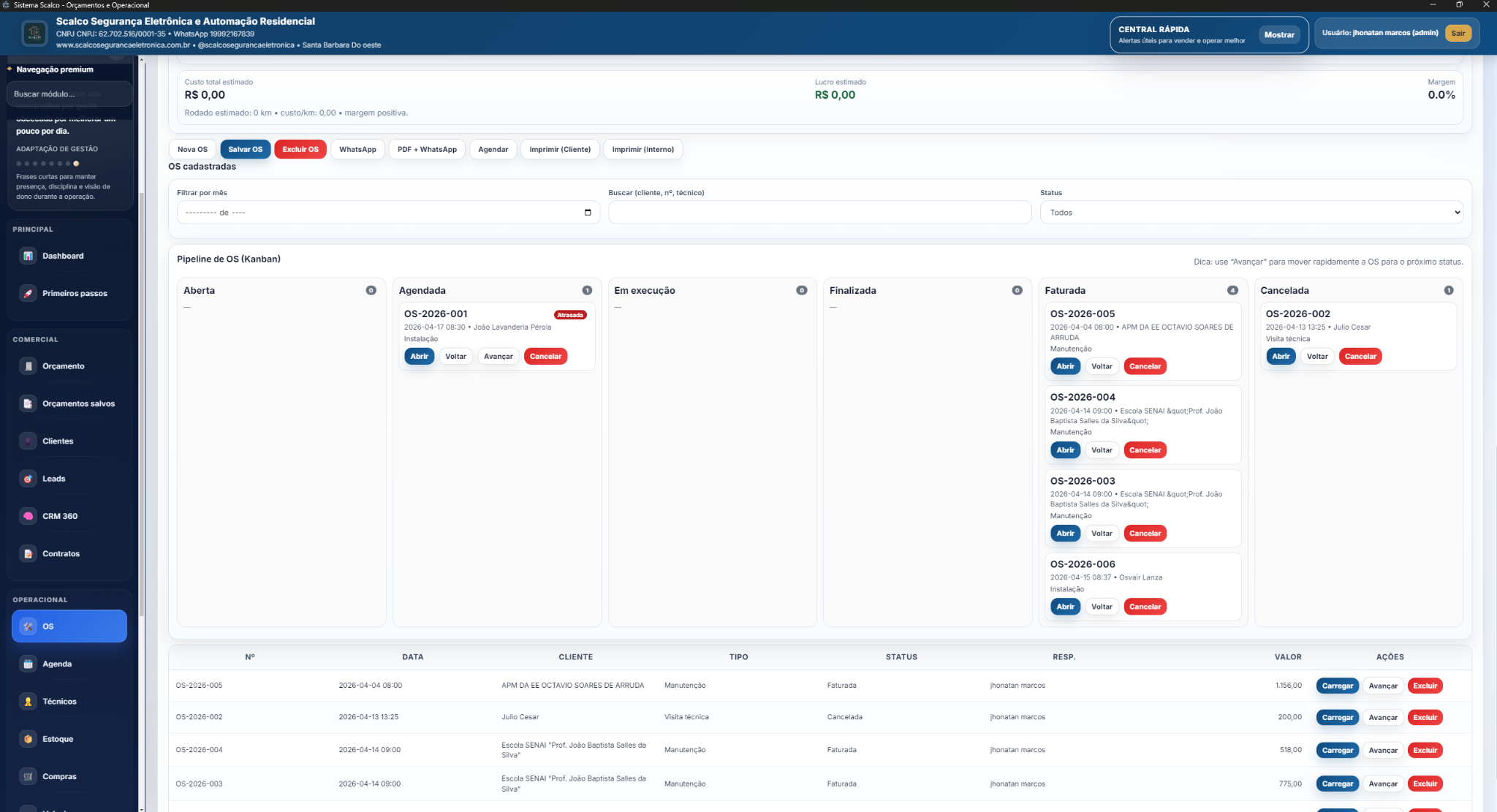Screen dimensions: 1497x812
Task: Select the Orçamento module icon
Action: 28,366
